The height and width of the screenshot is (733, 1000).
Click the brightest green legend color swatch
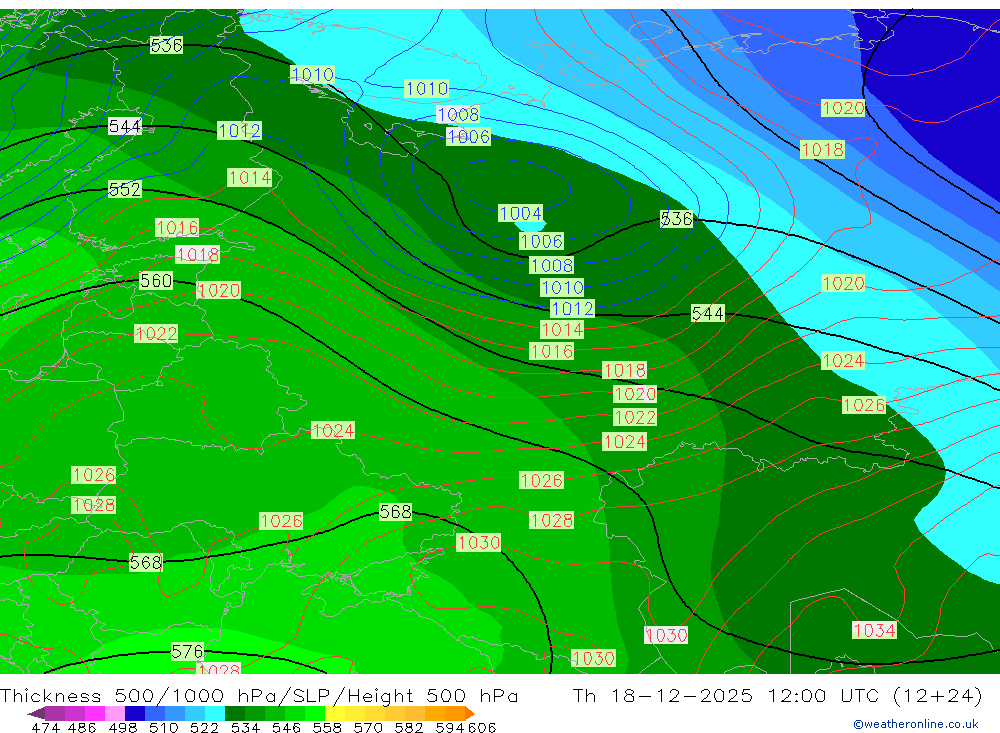click(314, 713)
